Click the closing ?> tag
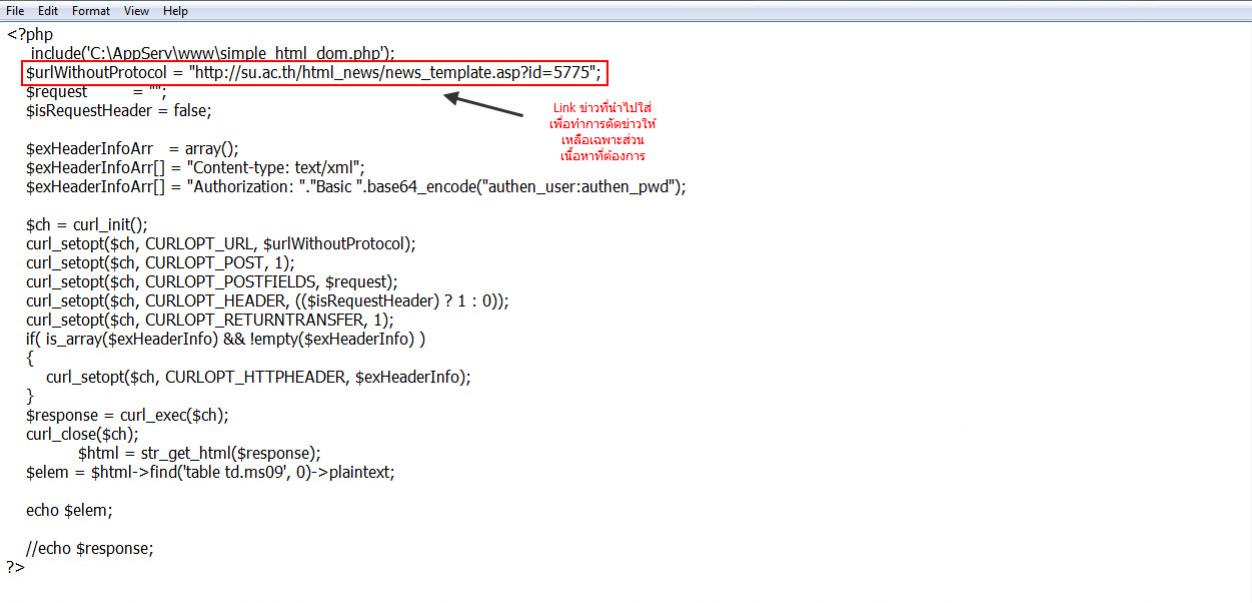Viewport: 1252px width, 603px height. (x=15, y=567)
